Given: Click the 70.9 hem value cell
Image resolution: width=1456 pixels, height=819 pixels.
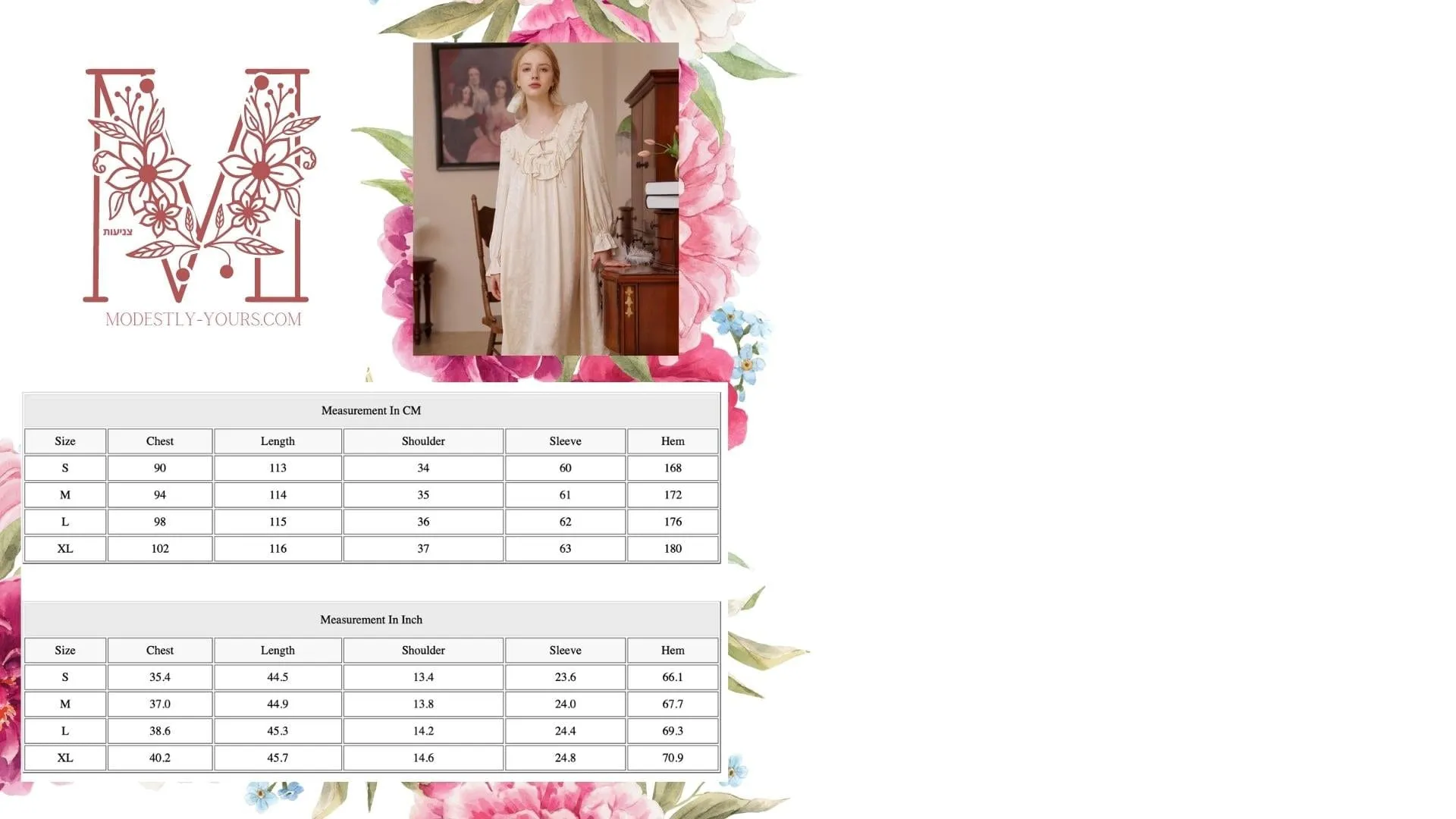Looking at the screenshot, I should click(672, 758).
